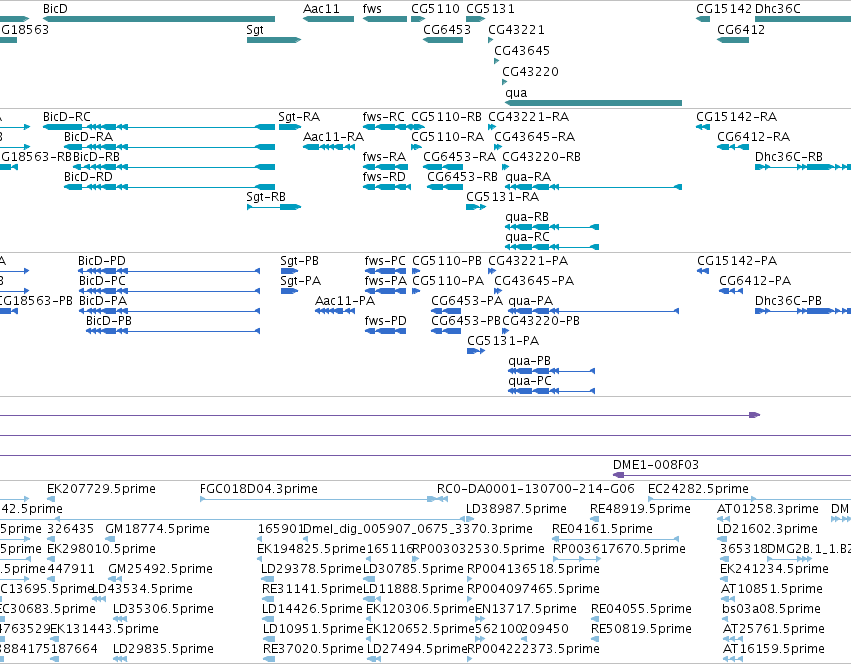Select the RE31141.5prime EST label
Screen dimensions: 851x664
pyautogui.click(x=312, y=589)
